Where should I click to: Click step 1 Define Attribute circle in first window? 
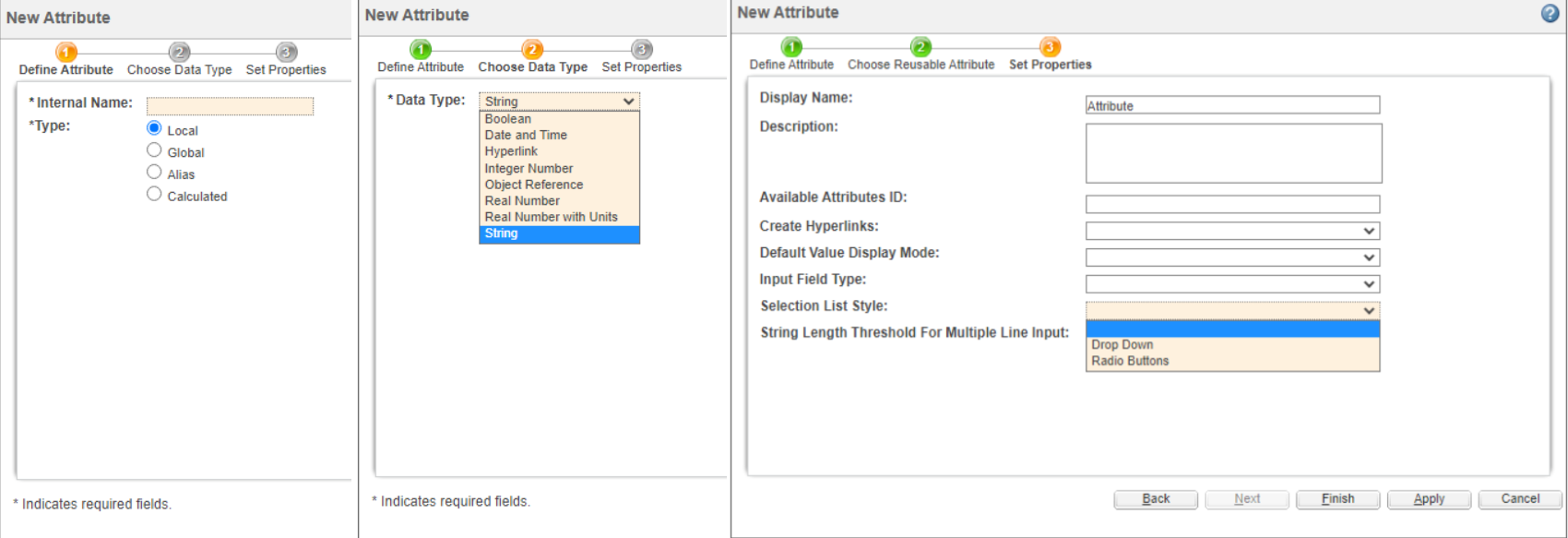click(x=66, y=53)
